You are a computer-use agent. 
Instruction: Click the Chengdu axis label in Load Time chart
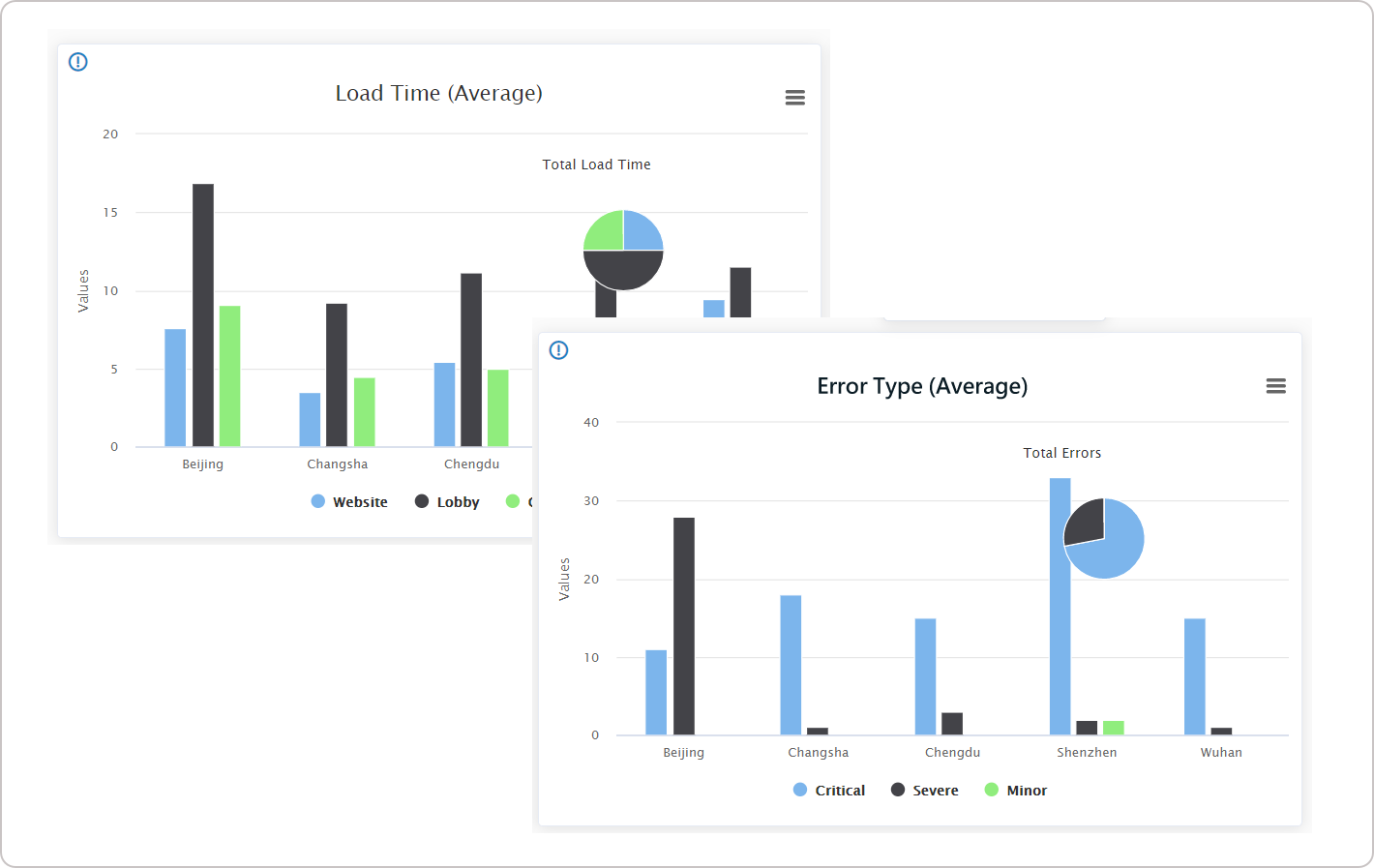pyautogui.click(x=472, y=464)
